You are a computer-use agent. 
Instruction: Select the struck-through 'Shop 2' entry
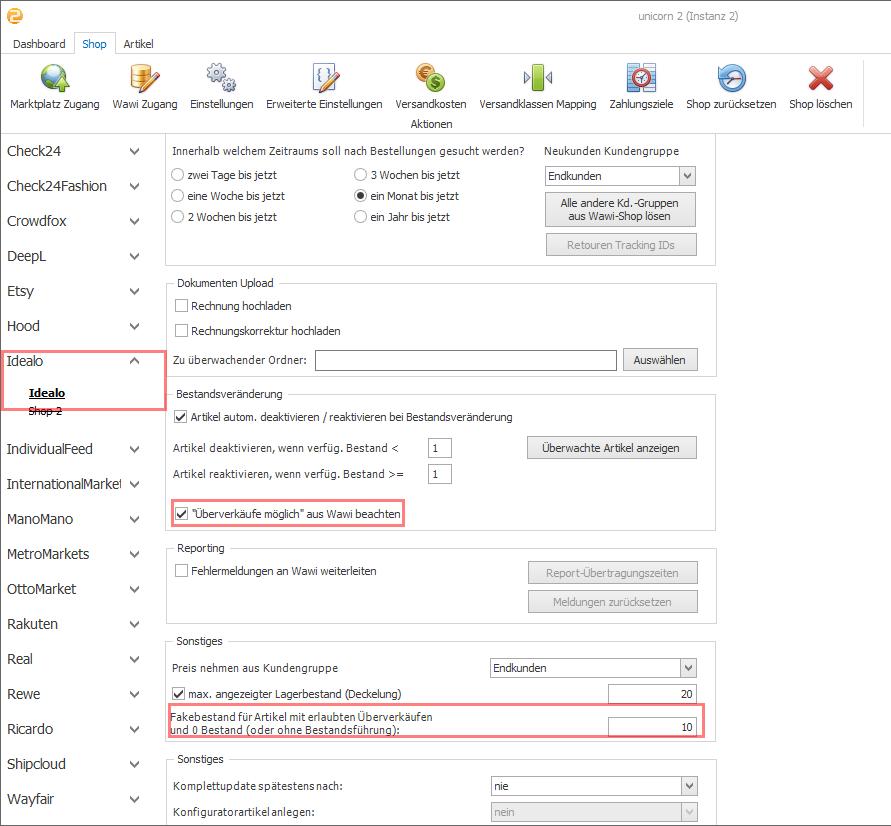[45, 411]
